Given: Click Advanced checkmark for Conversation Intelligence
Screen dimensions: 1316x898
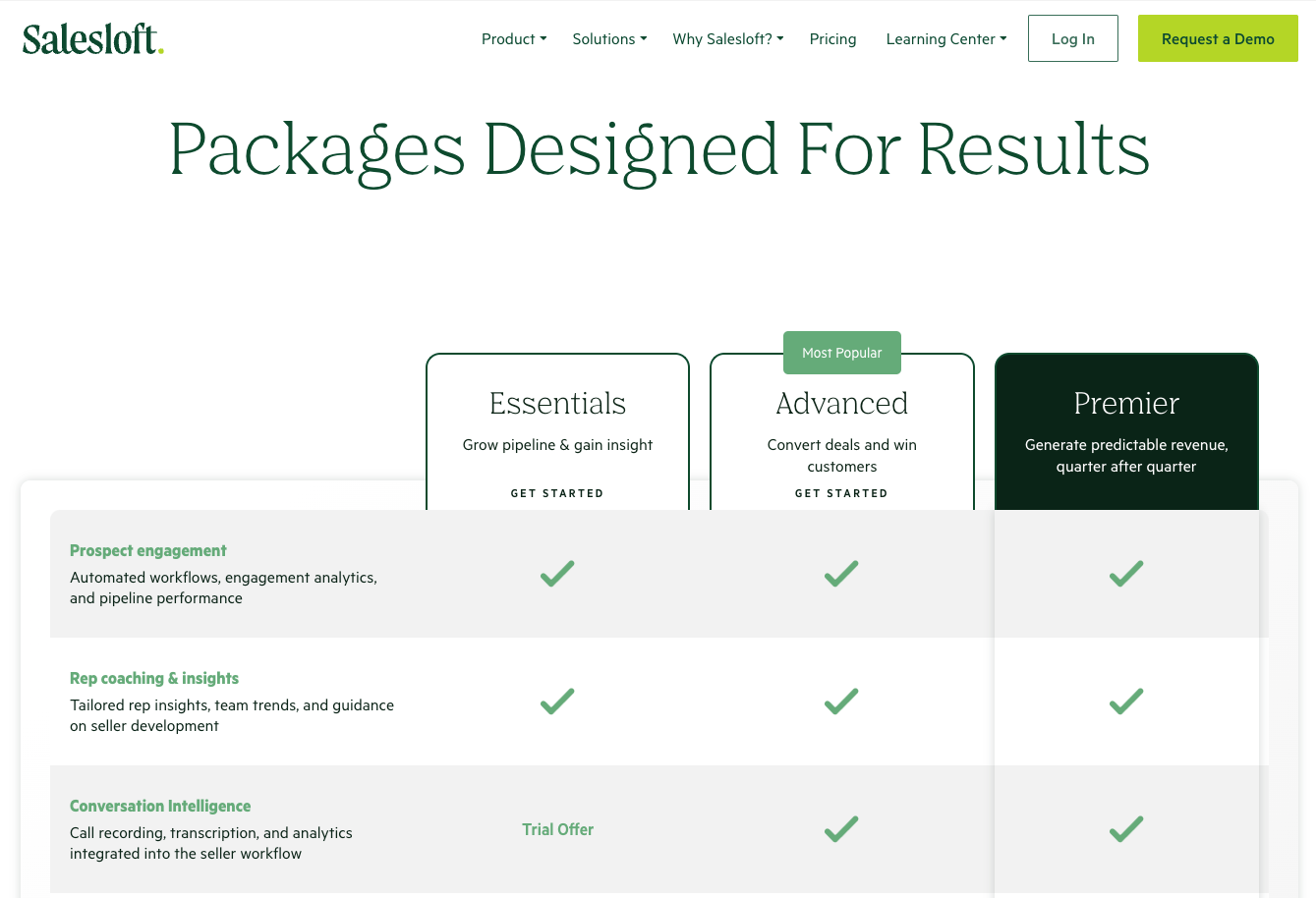Looking at the screenshot, I should pos(841,828).
